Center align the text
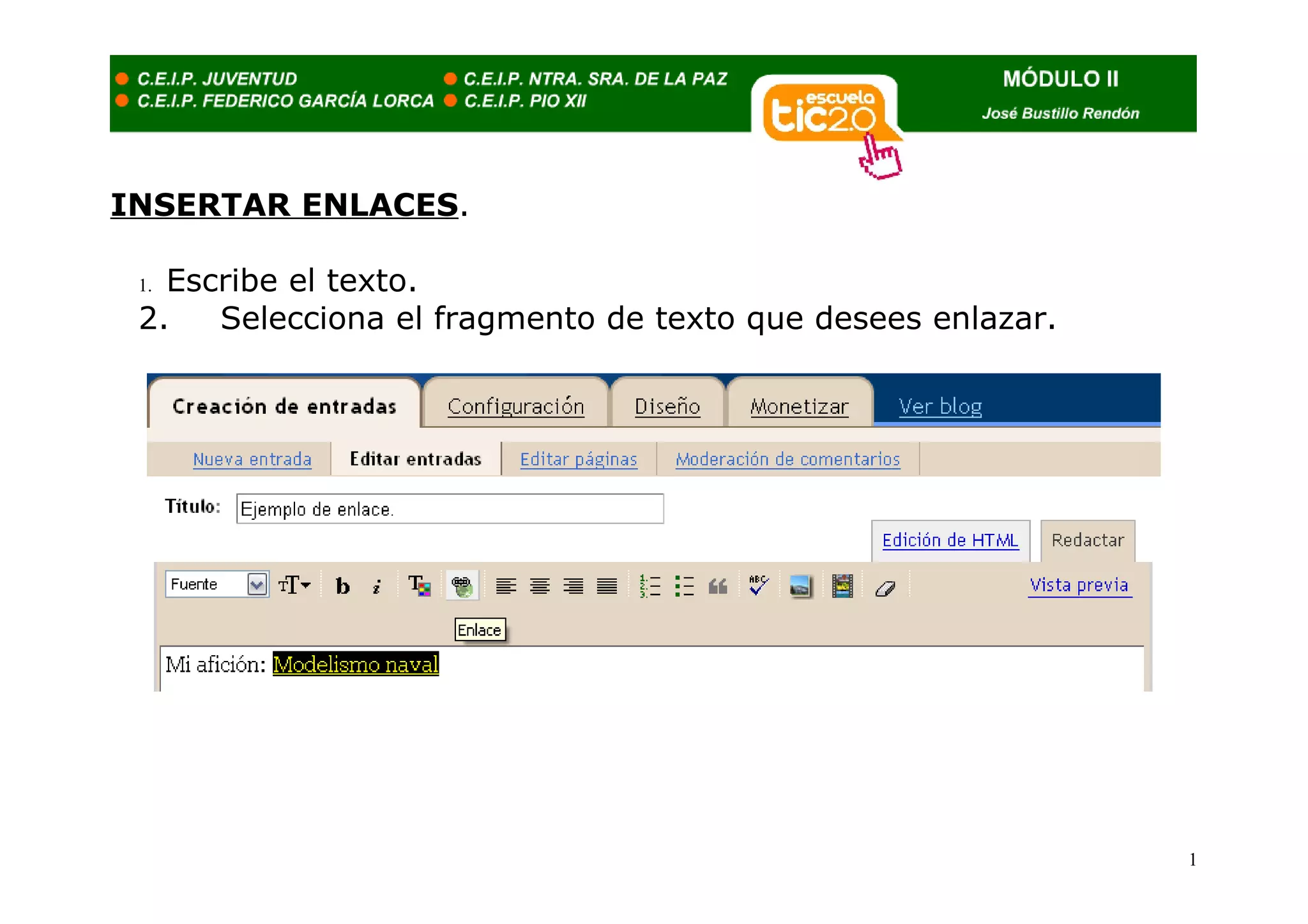Viewport: 1308px width, 924px height. click(540, 586)
